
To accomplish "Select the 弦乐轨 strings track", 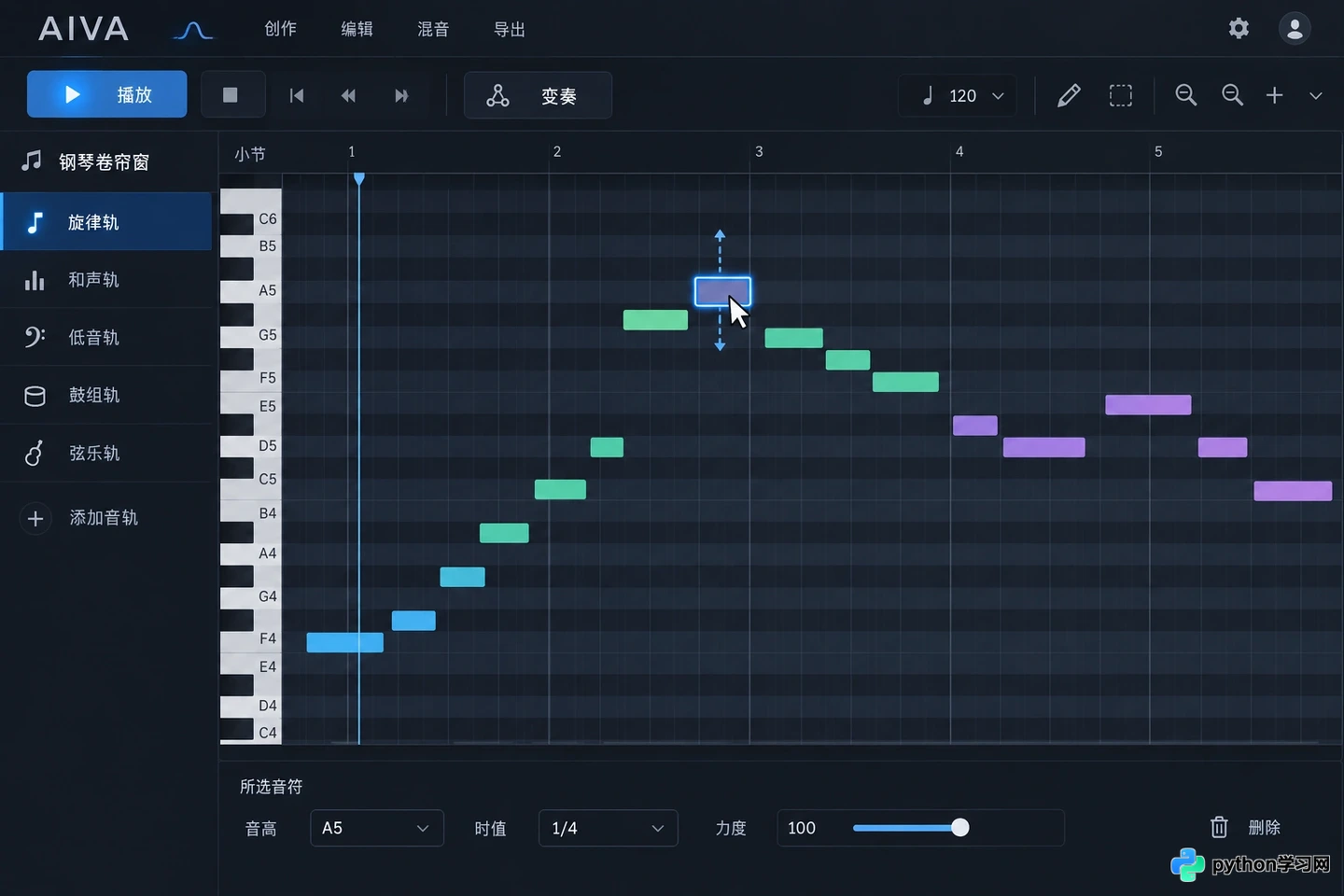I will click(107, 454).
